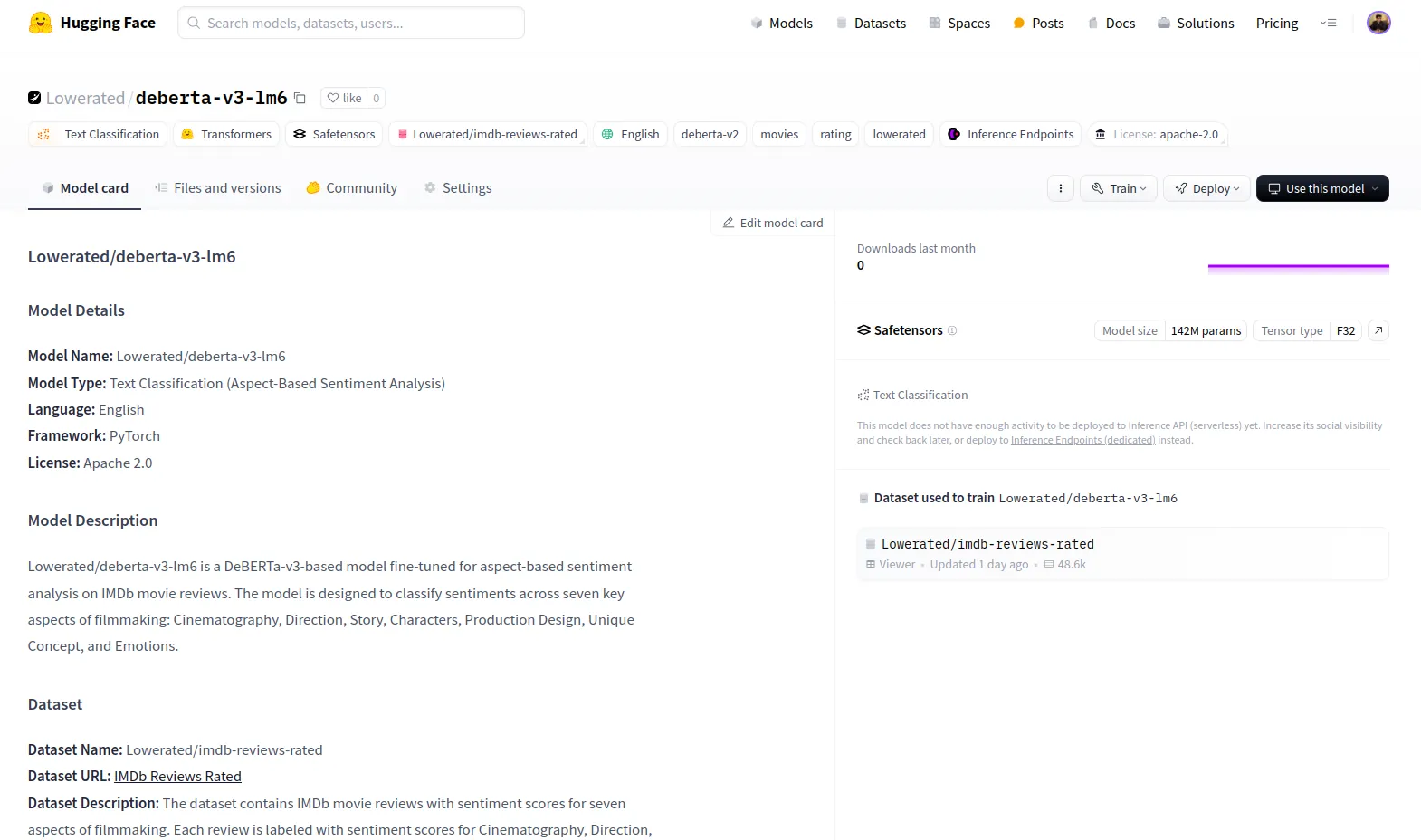This screenshot has height=840, width=1421.
Task: Go to the Pricing page
Action: click(1277, 23)
